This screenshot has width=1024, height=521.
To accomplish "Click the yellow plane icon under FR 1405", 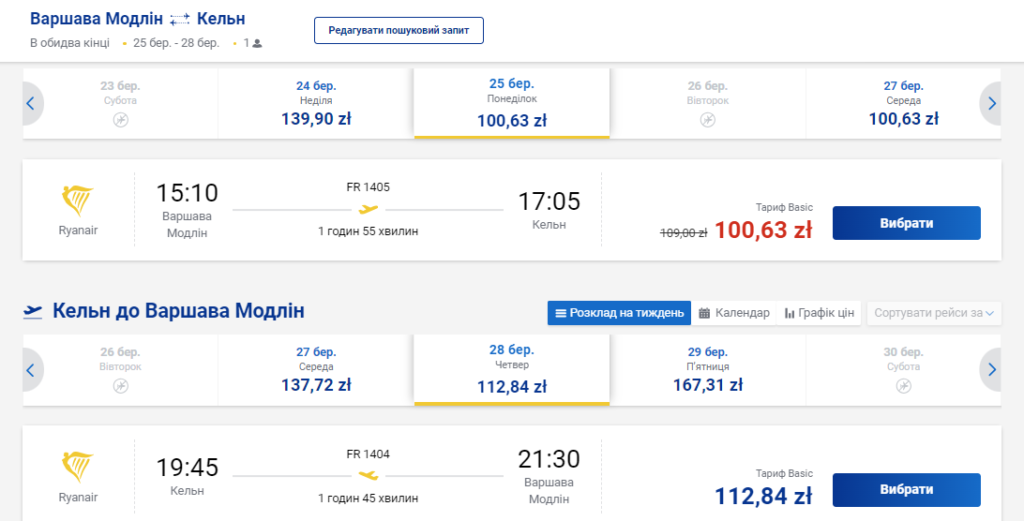I will 368,210.
